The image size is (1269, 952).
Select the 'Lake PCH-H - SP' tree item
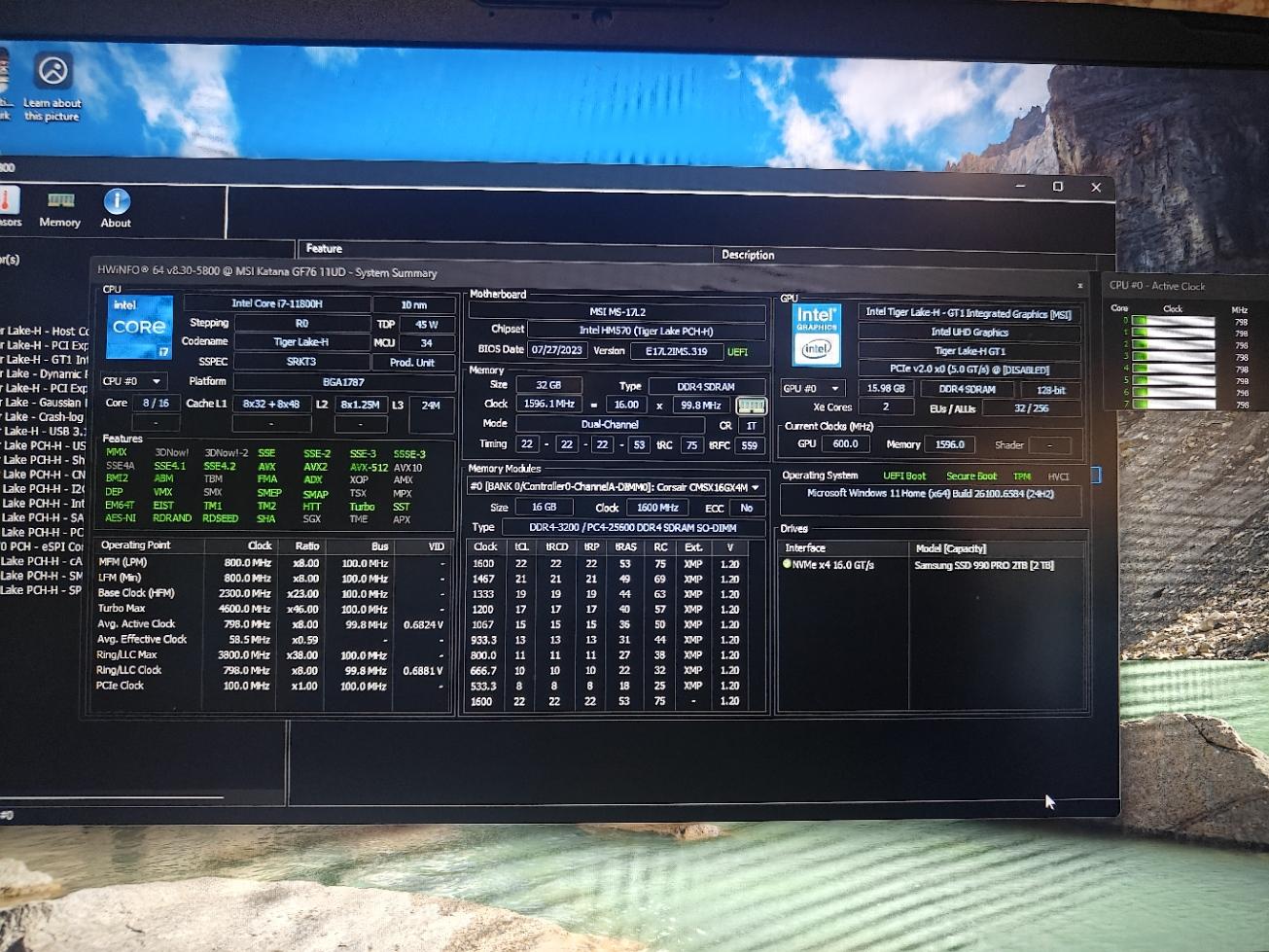click(44, 590)
